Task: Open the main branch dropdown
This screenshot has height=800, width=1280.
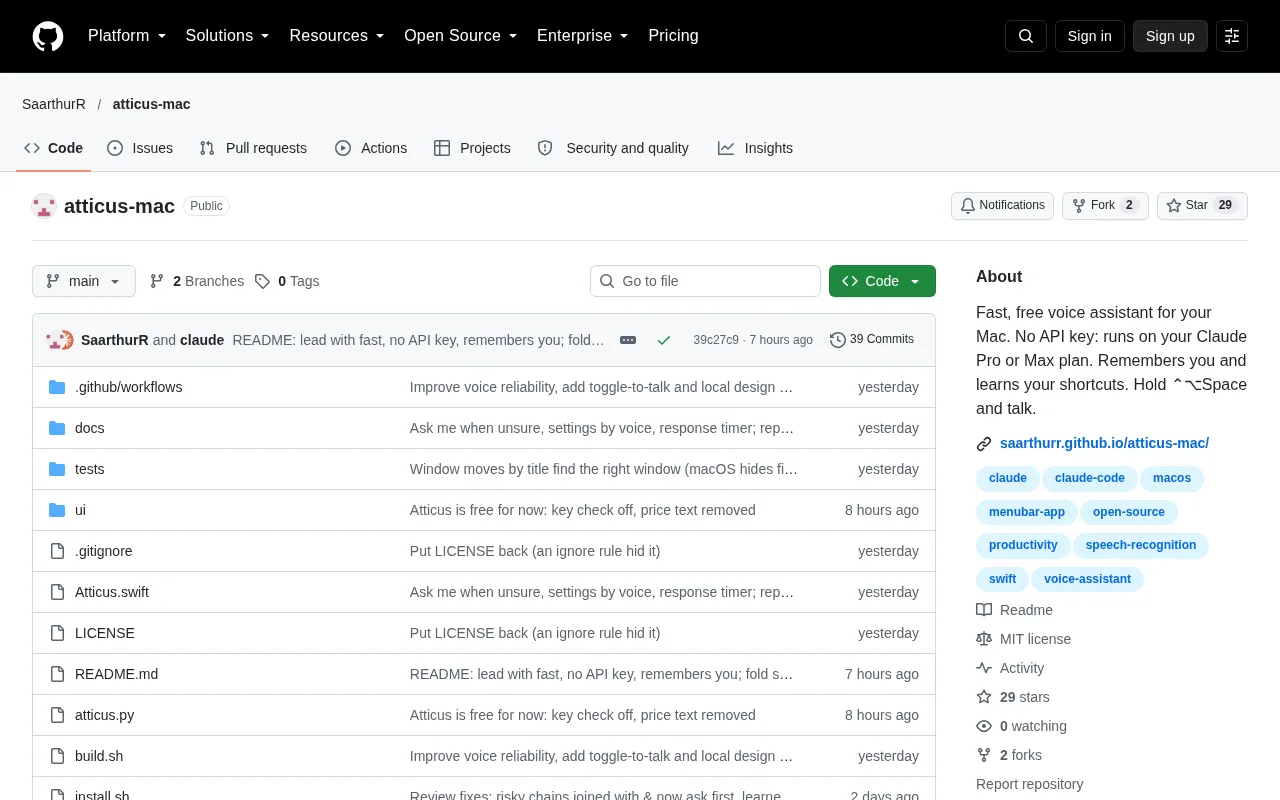Action: click(x=84, y=281)
